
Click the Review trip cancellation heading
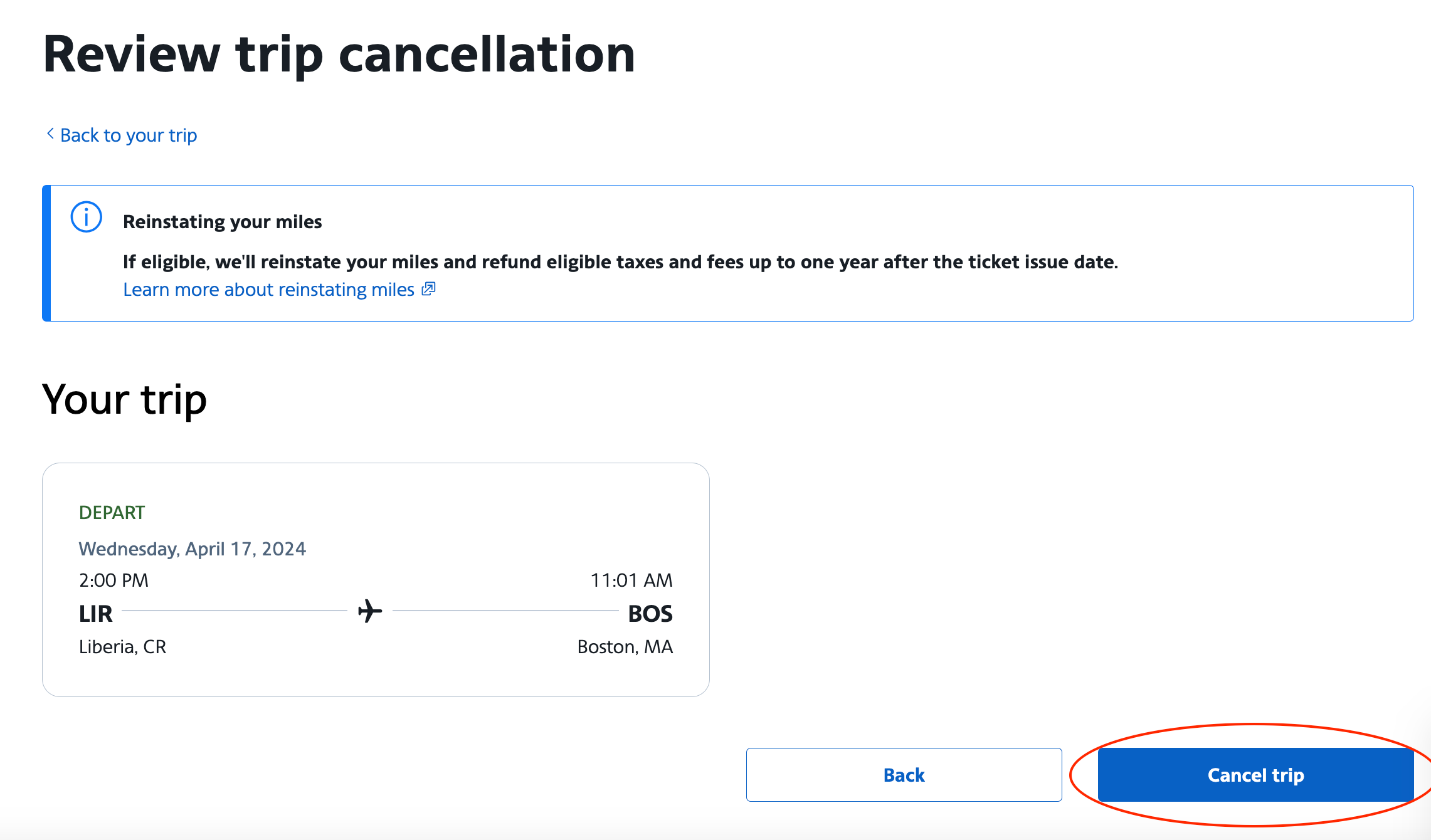point(339,55)
